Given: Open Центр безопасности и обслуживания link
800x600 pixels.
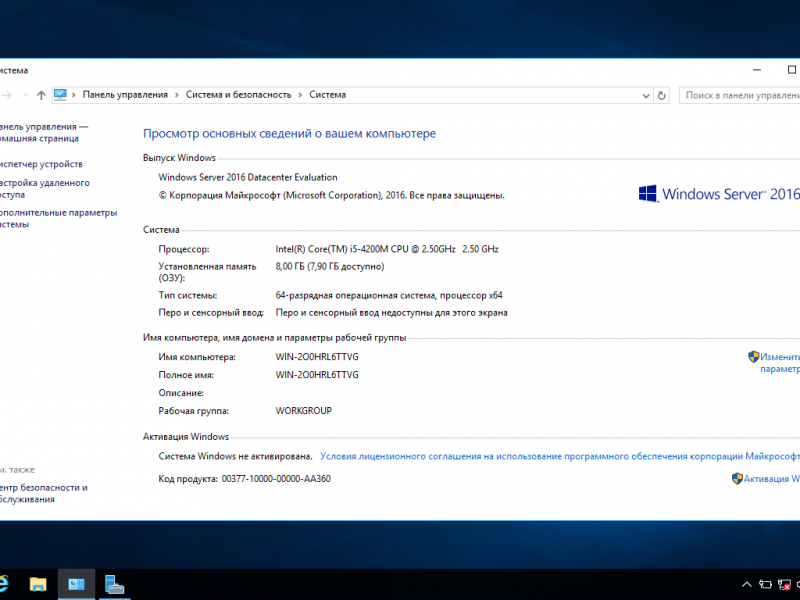Looking at the screenshot, I should pyautogui.click(x=43, y=493).
